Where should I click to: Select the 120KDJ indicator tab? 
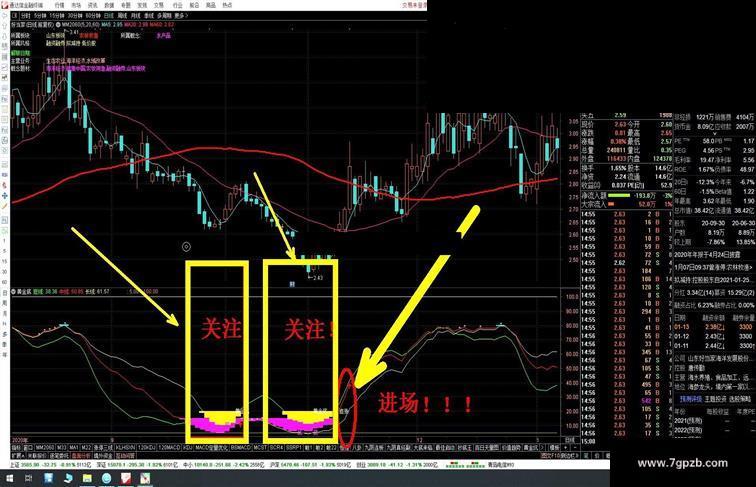tap(147, 447)
